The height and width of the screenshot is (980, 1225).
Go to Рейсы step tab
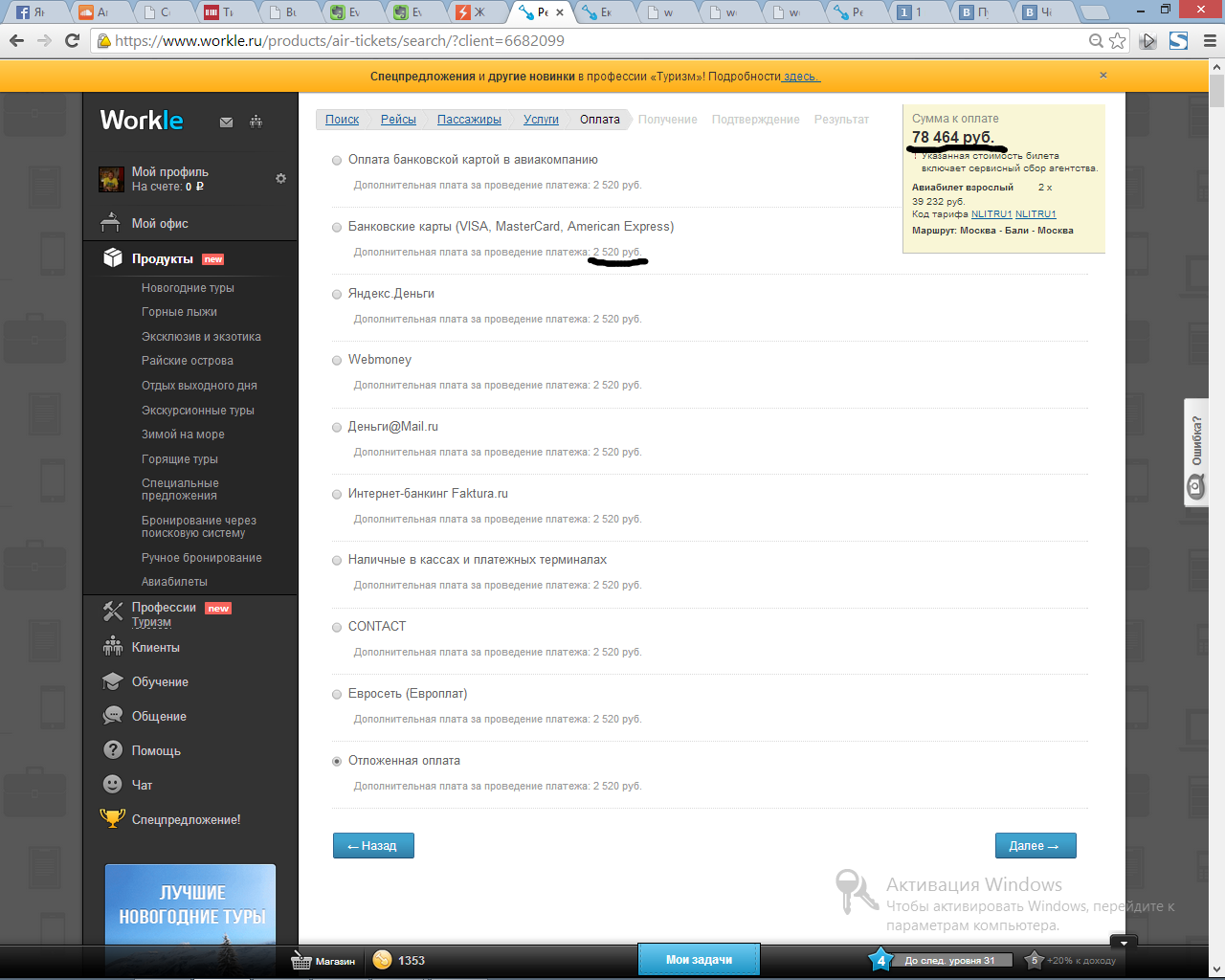coord(398,120)
